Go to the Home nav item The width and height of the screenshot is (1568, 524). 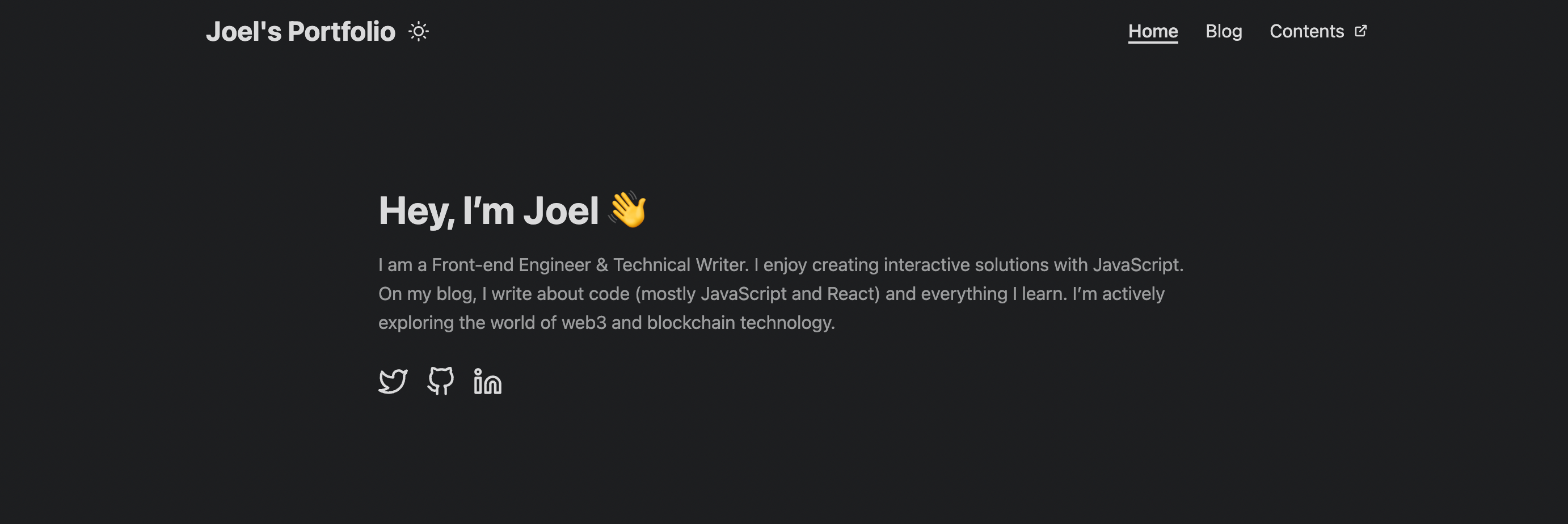pyautogui.click(x=1153, y=31)
